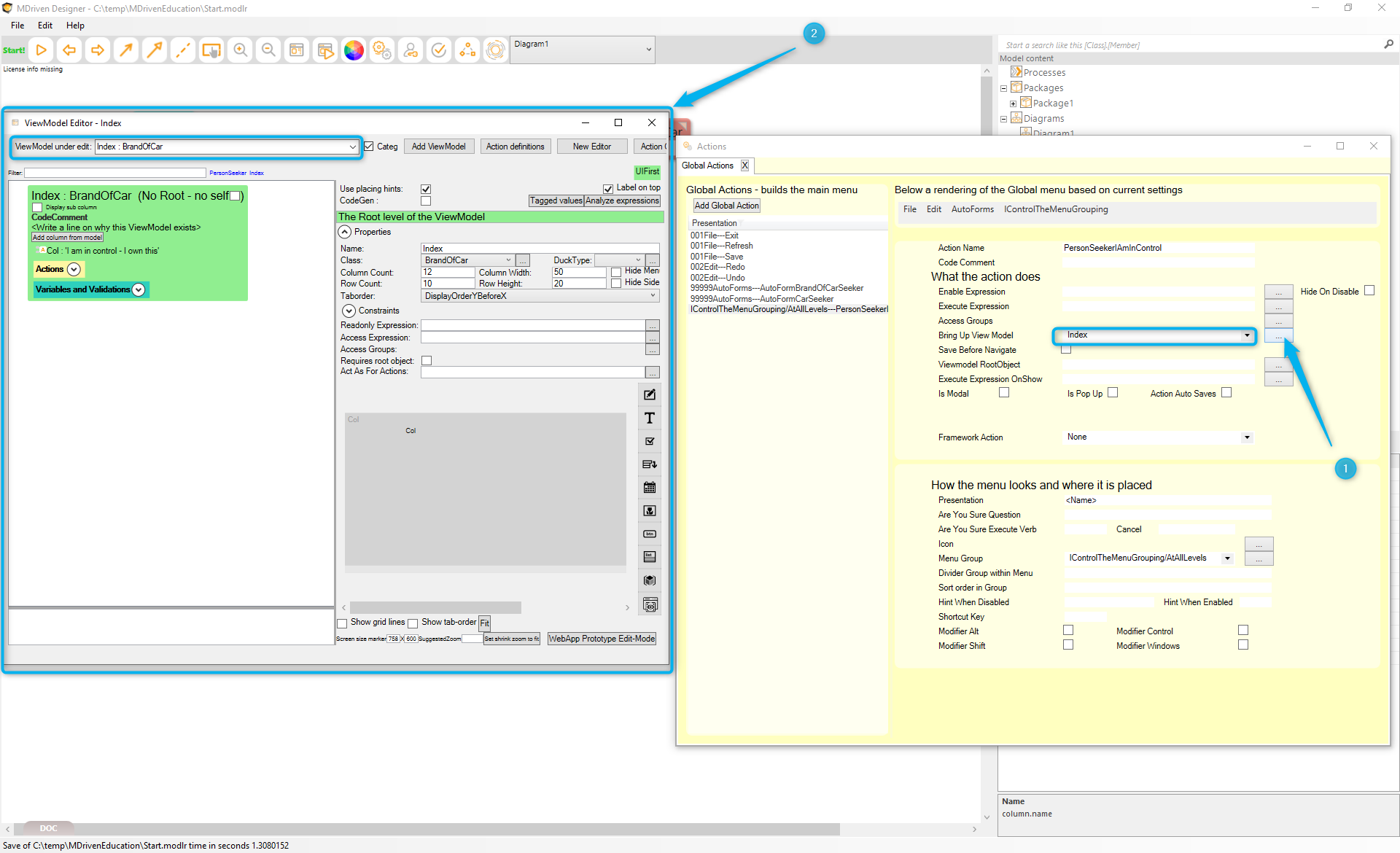Check the Show grid lines checkbox
1400x853 pixels.
click(x=342, y=623)
